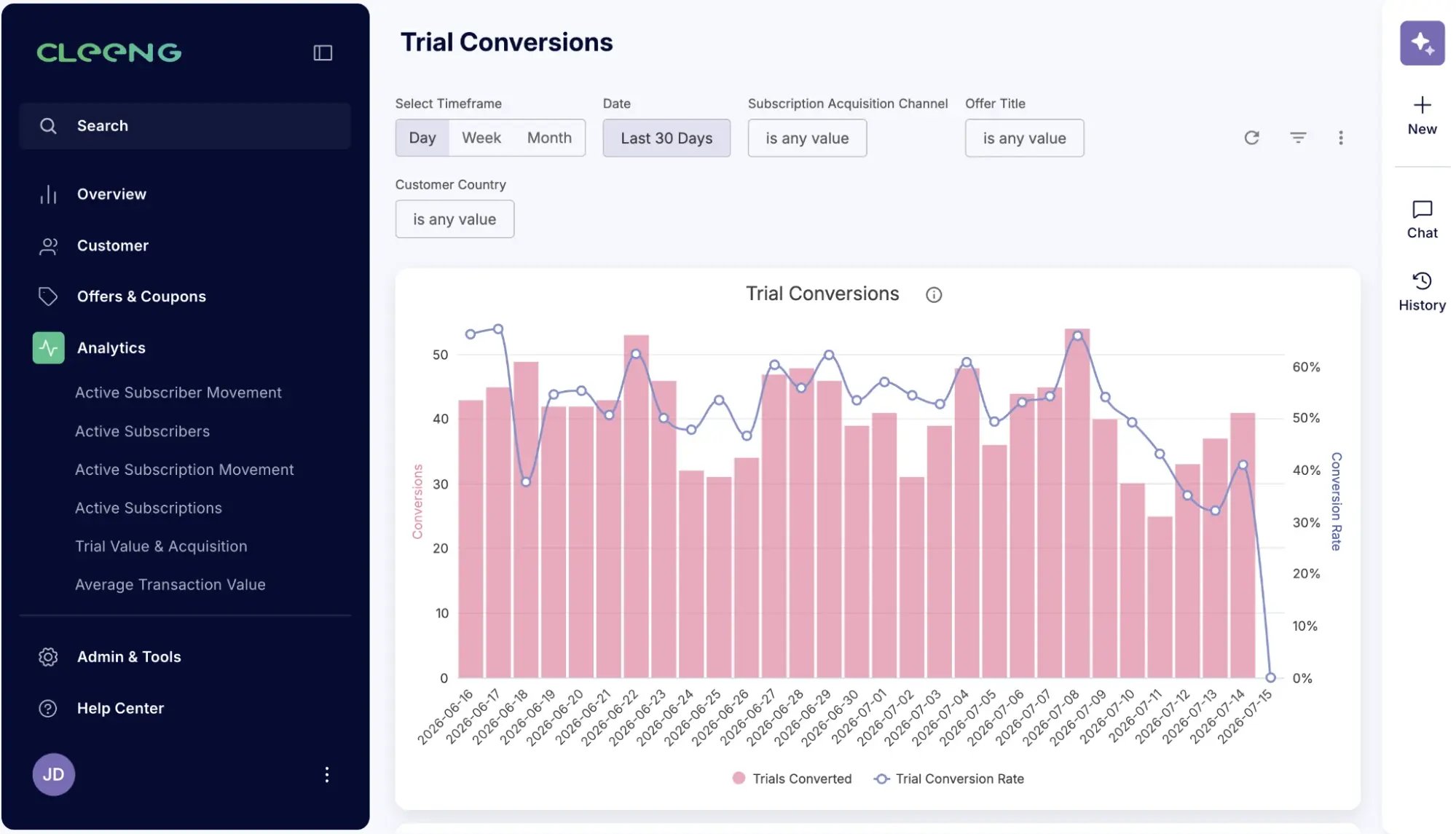Click the green Analytics pulse icon
This screenshot has height=834, width=1456.
coord(48,348)
